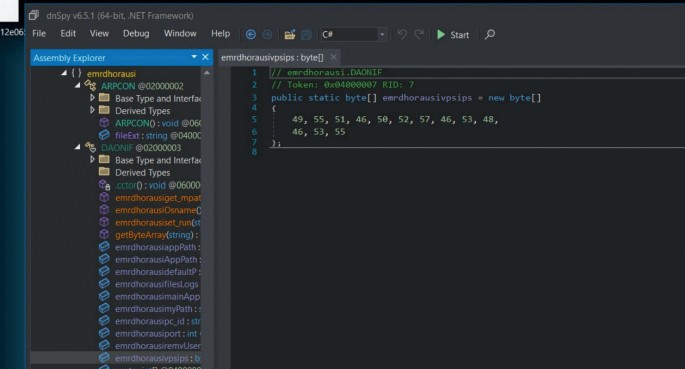Open the Window menu

(x=180, y=34)
